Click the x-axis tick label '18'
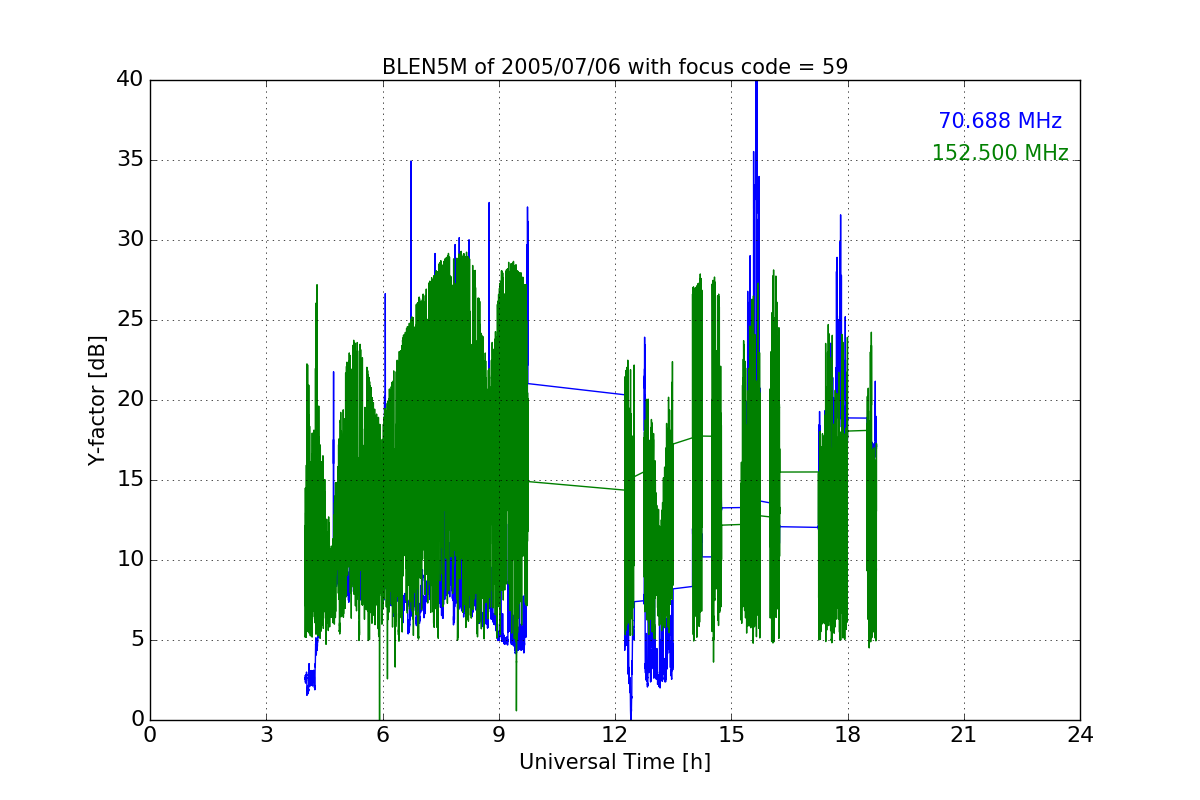 (x=848, y=734)
